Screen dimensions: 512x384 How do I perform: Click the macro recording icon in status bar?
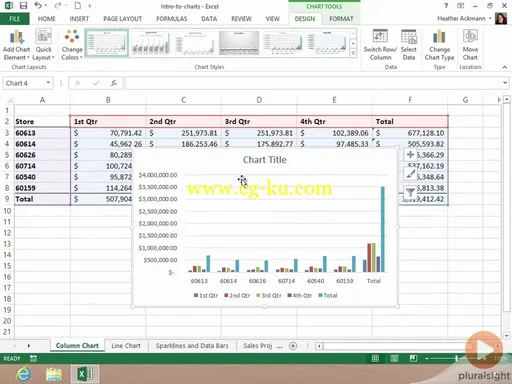(x=33, y=358)
